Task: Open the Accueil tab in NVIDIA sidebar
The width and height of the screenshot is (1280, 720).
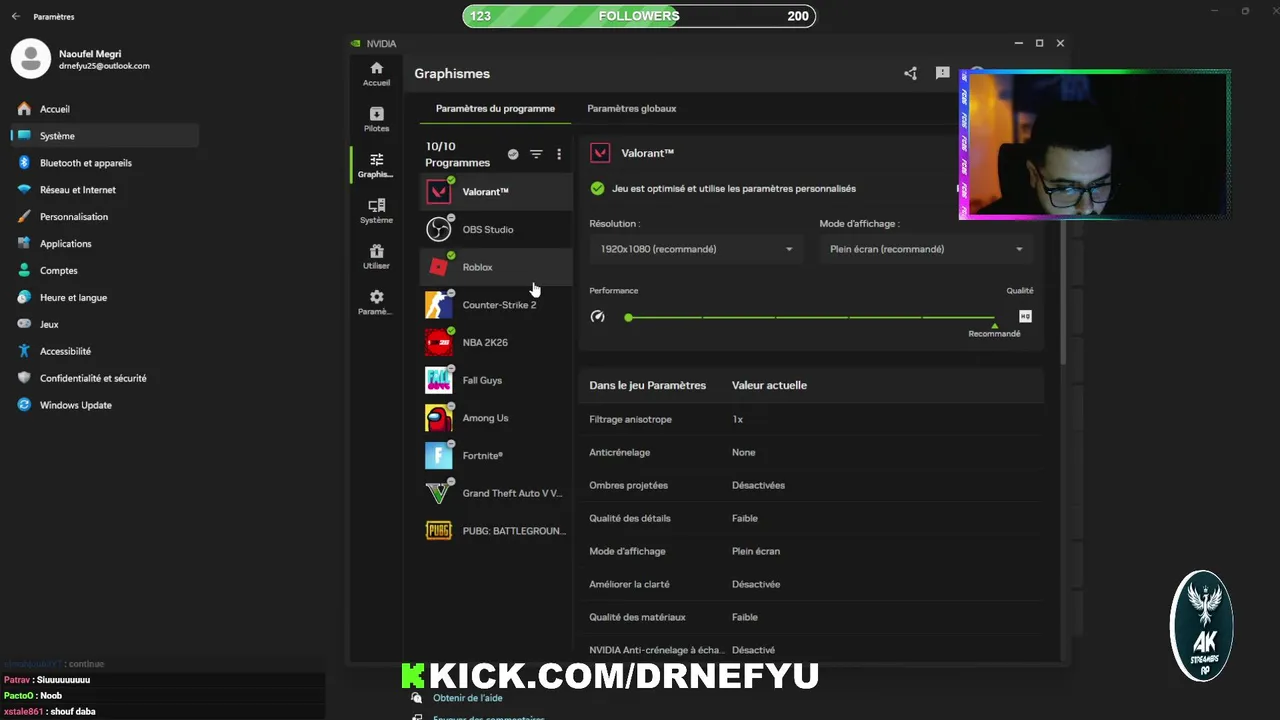Action: [376, 73]
